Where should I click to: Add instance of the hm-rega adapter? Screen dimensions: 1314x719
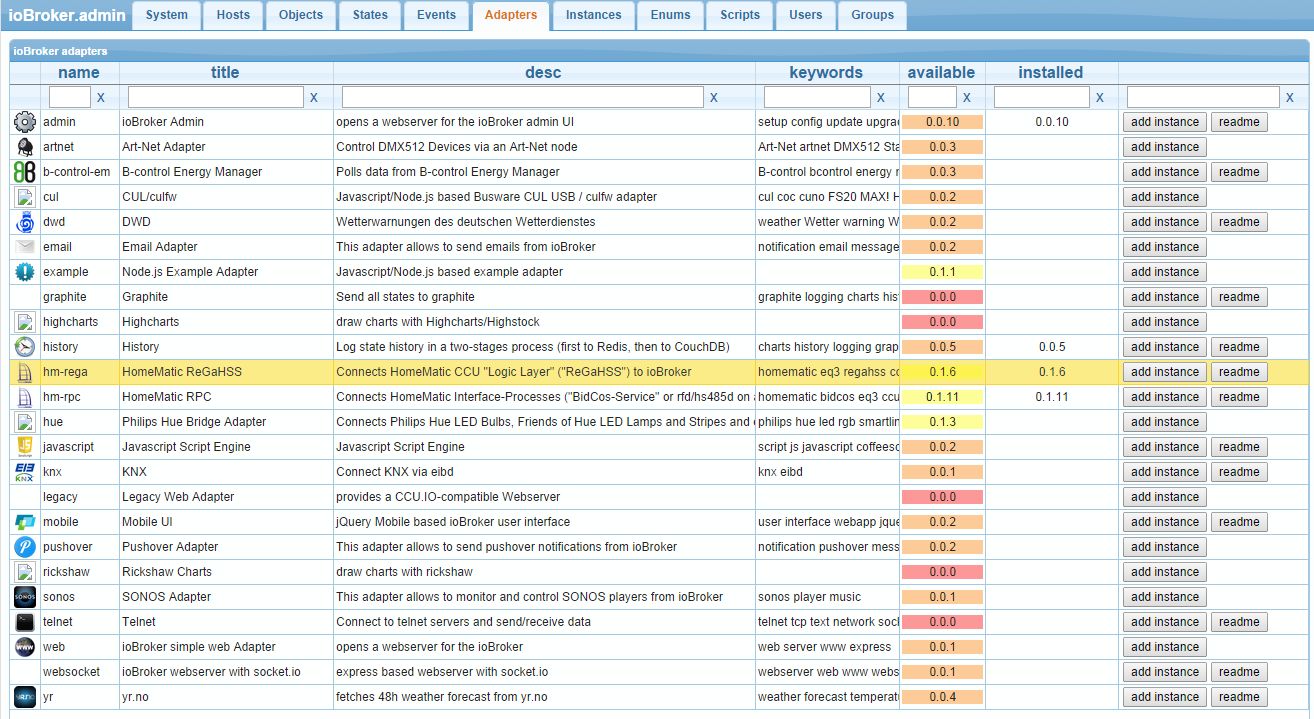pos(1165,372)
